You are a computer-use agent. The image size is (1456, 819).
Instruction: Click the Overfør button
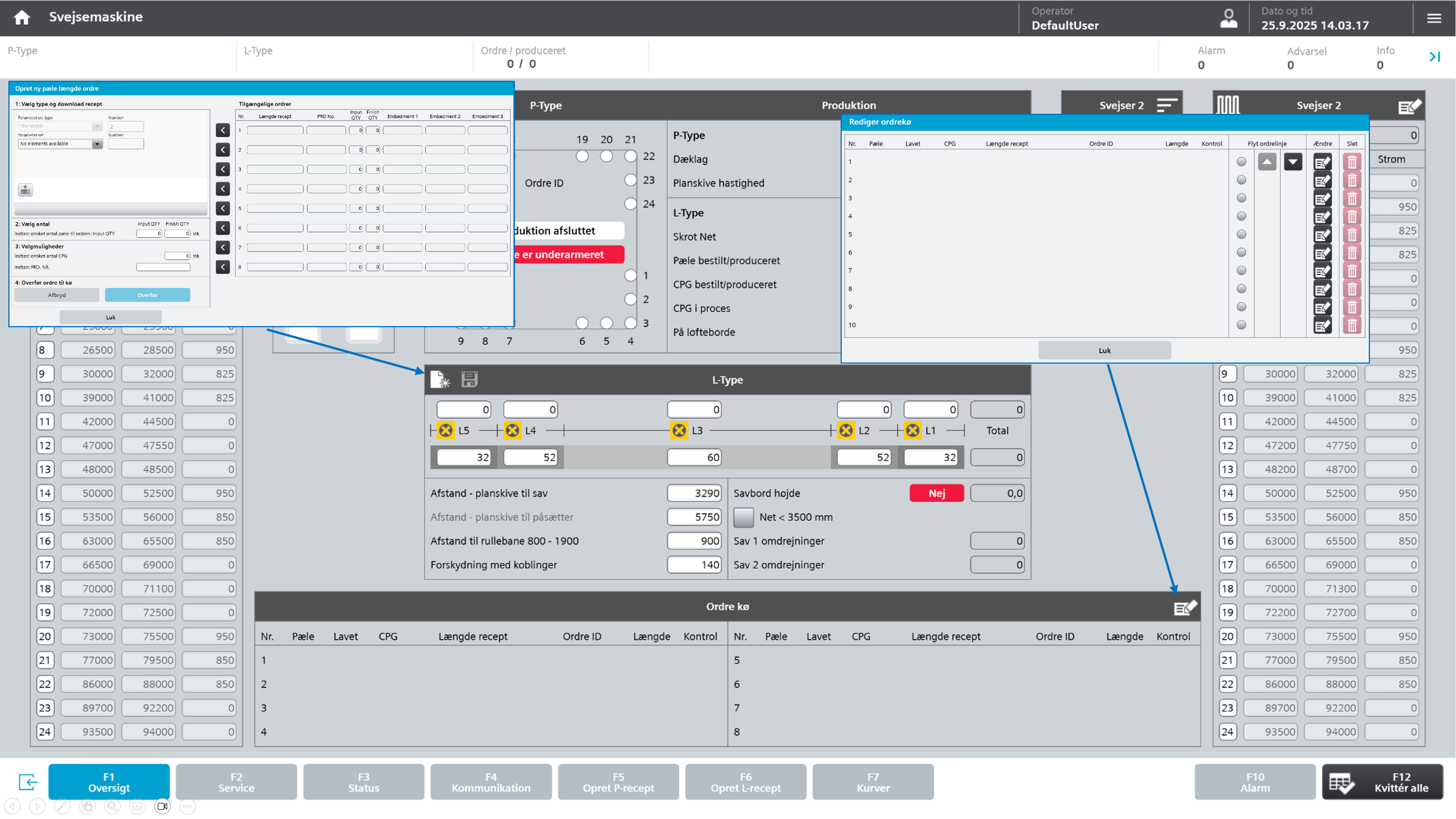coord(147,295)
